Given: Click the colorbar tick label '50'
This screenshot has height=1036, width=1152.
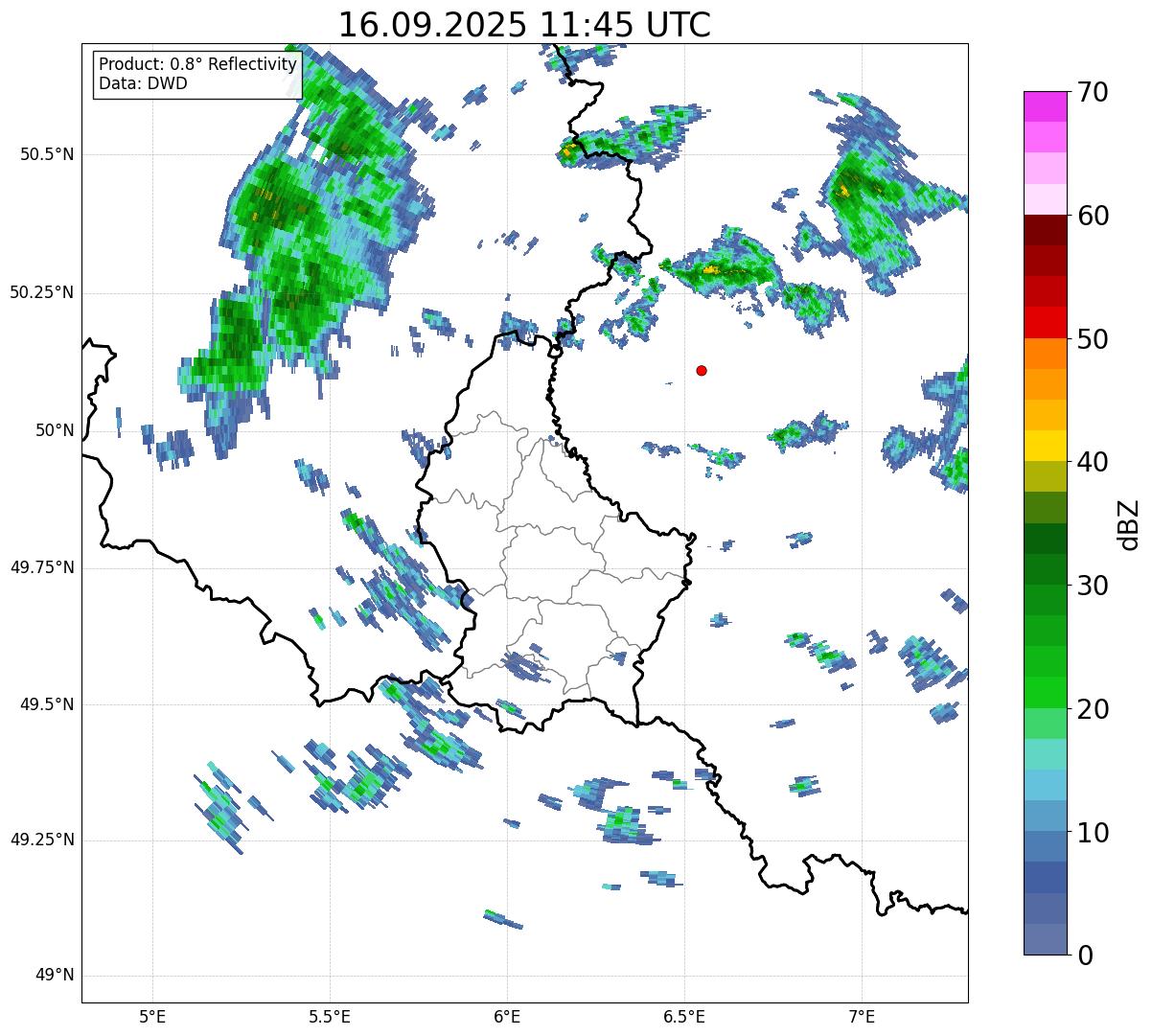Looking at the screenshot, I should click(1092, 339).
